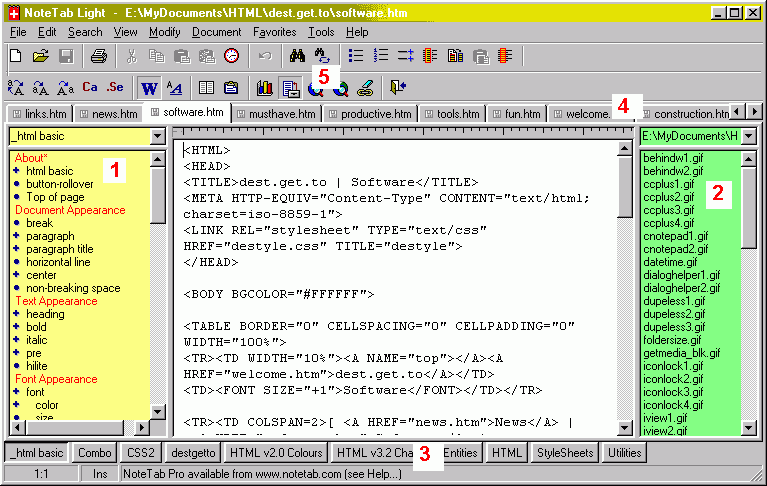
Task: Click the indent lines icon with plus signs
Action: 406,56
